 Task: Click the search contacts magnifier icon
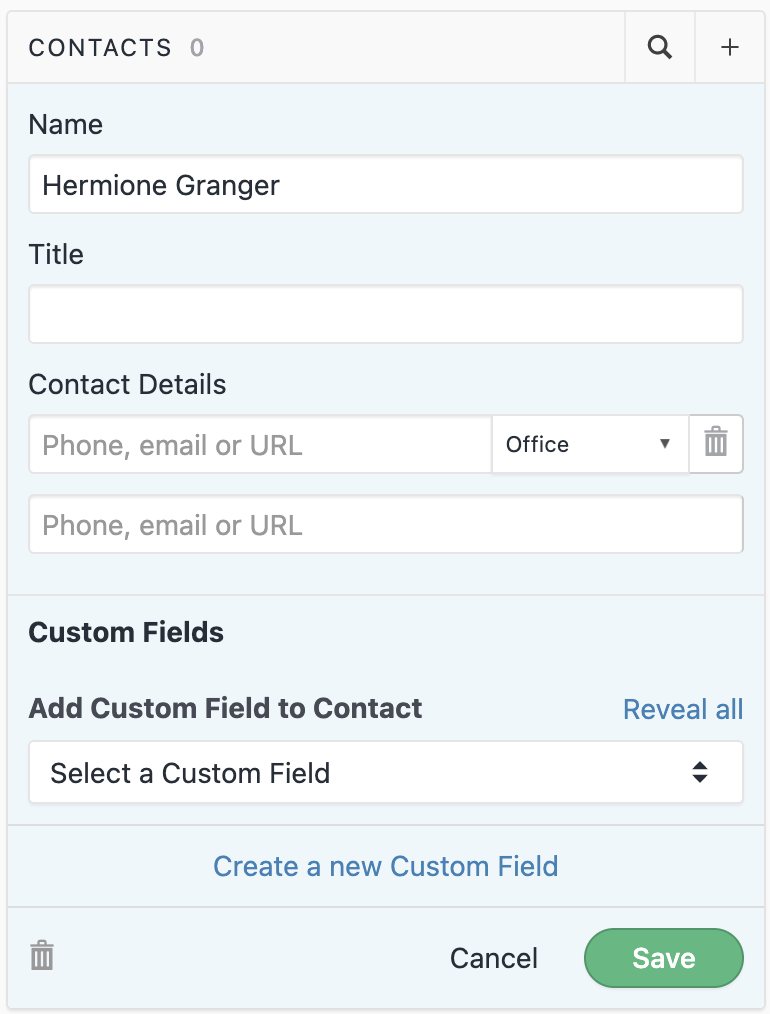click(x=660, y=47)
